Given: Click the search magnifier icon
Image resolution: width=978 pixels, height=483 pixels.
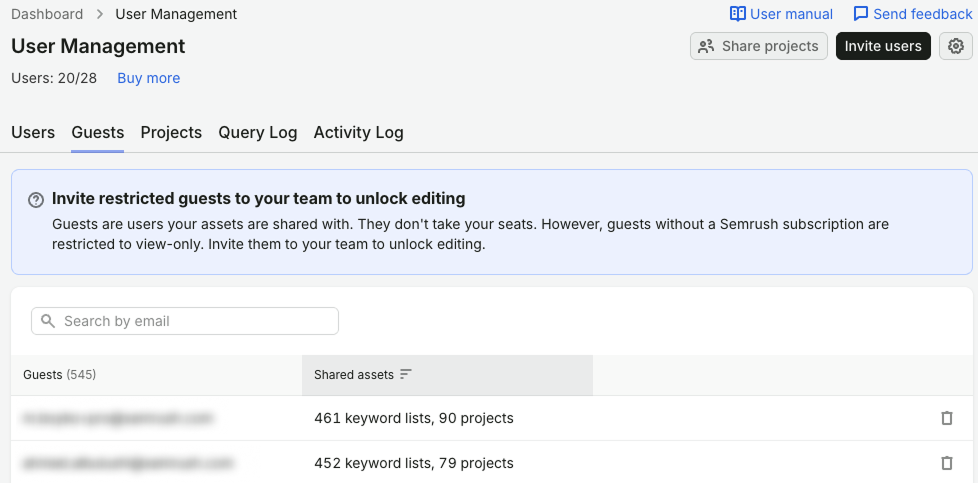Looking at the screenshot, I should [x=48, y=321].
